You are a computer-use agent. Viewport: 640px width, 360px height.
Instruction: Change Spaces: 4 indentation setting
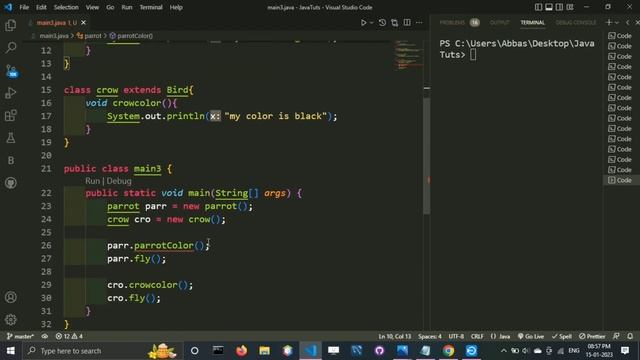pos(429,336)
